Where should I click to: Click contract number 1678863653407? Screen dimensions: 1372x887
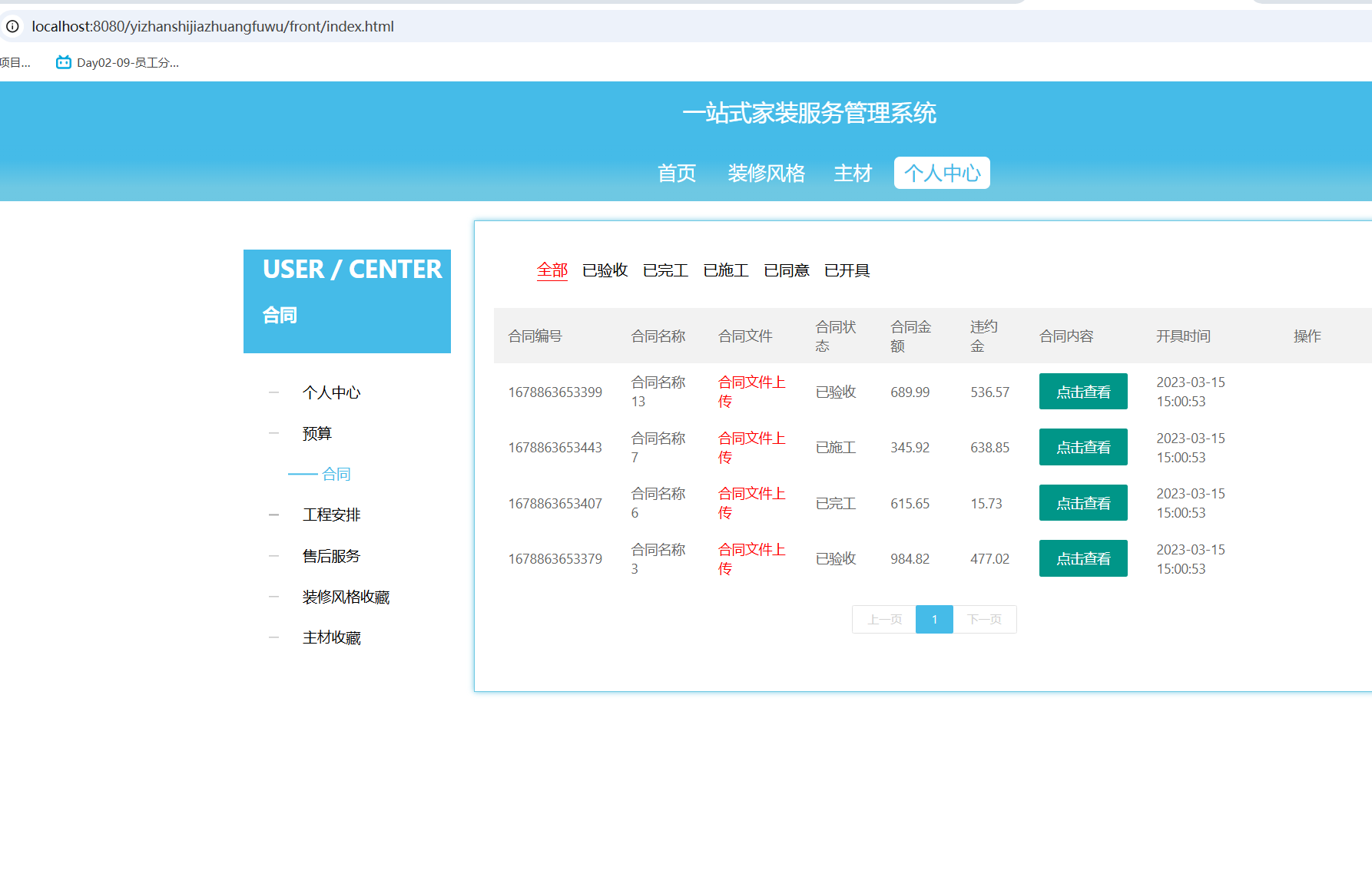(555, 504)
